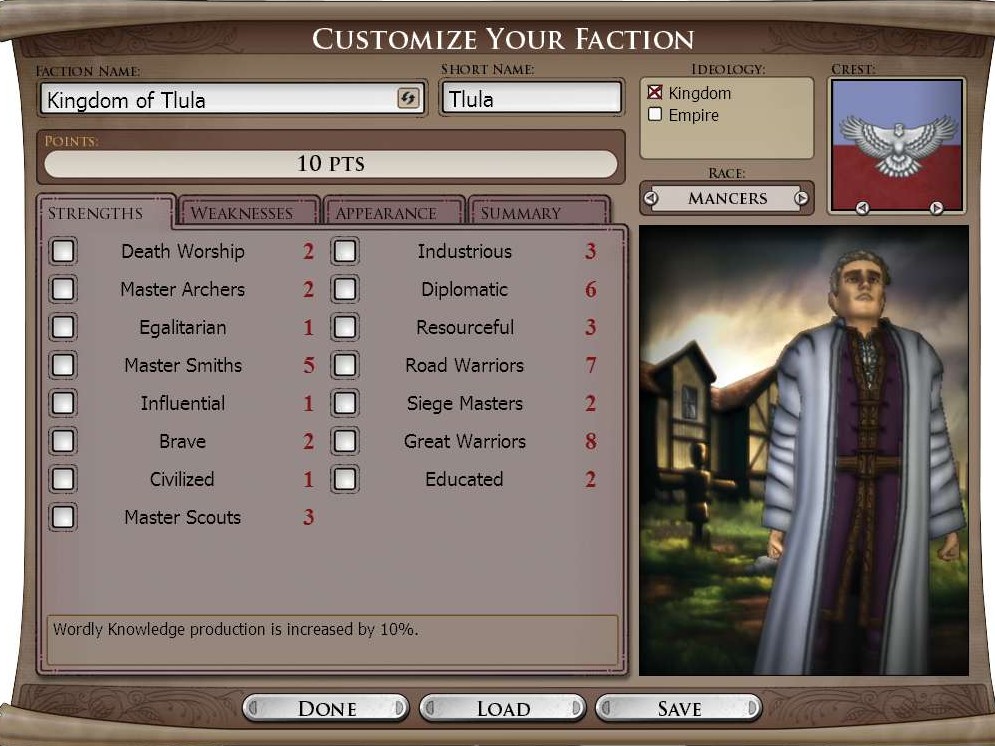Click the dove crest emblem image
Screen dimensions: 995x746
(897, 145)
